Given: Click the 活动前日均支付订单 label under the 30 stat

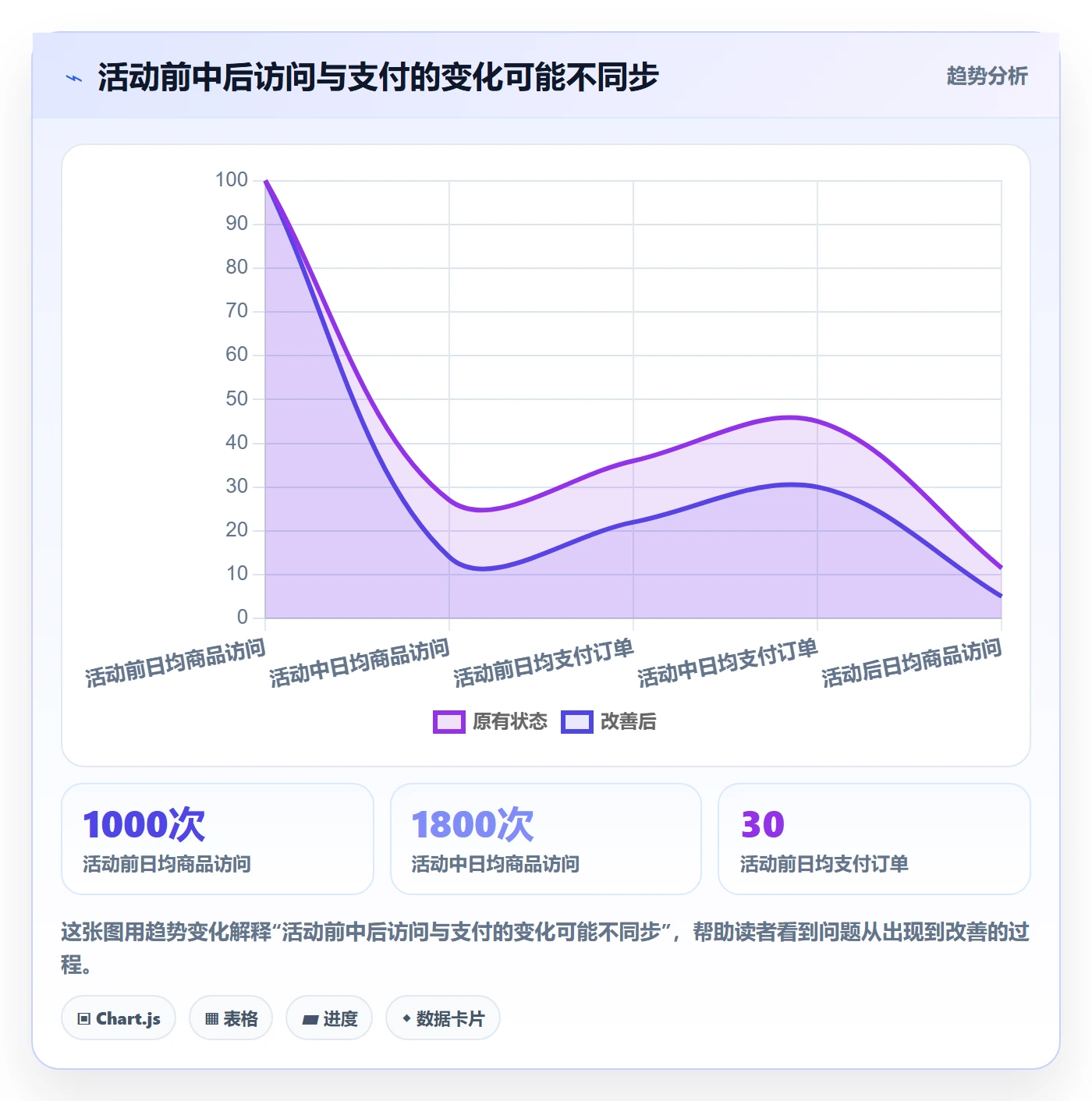Looking at the screenshot, I should pos(824,864).
